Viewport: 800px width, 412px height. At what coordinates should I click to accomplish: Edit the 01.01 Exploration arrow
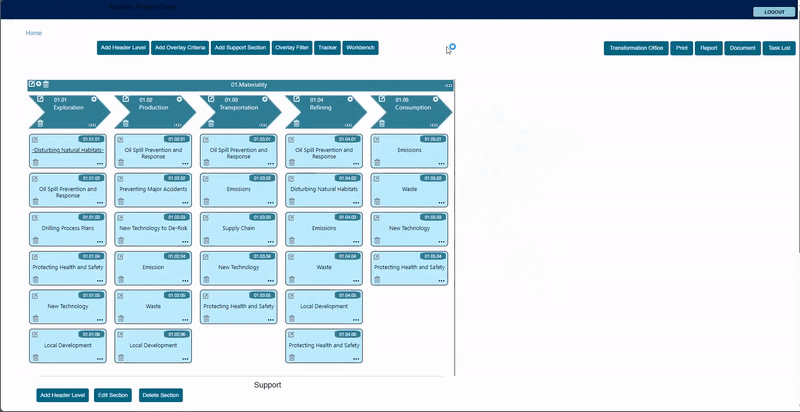40,99
